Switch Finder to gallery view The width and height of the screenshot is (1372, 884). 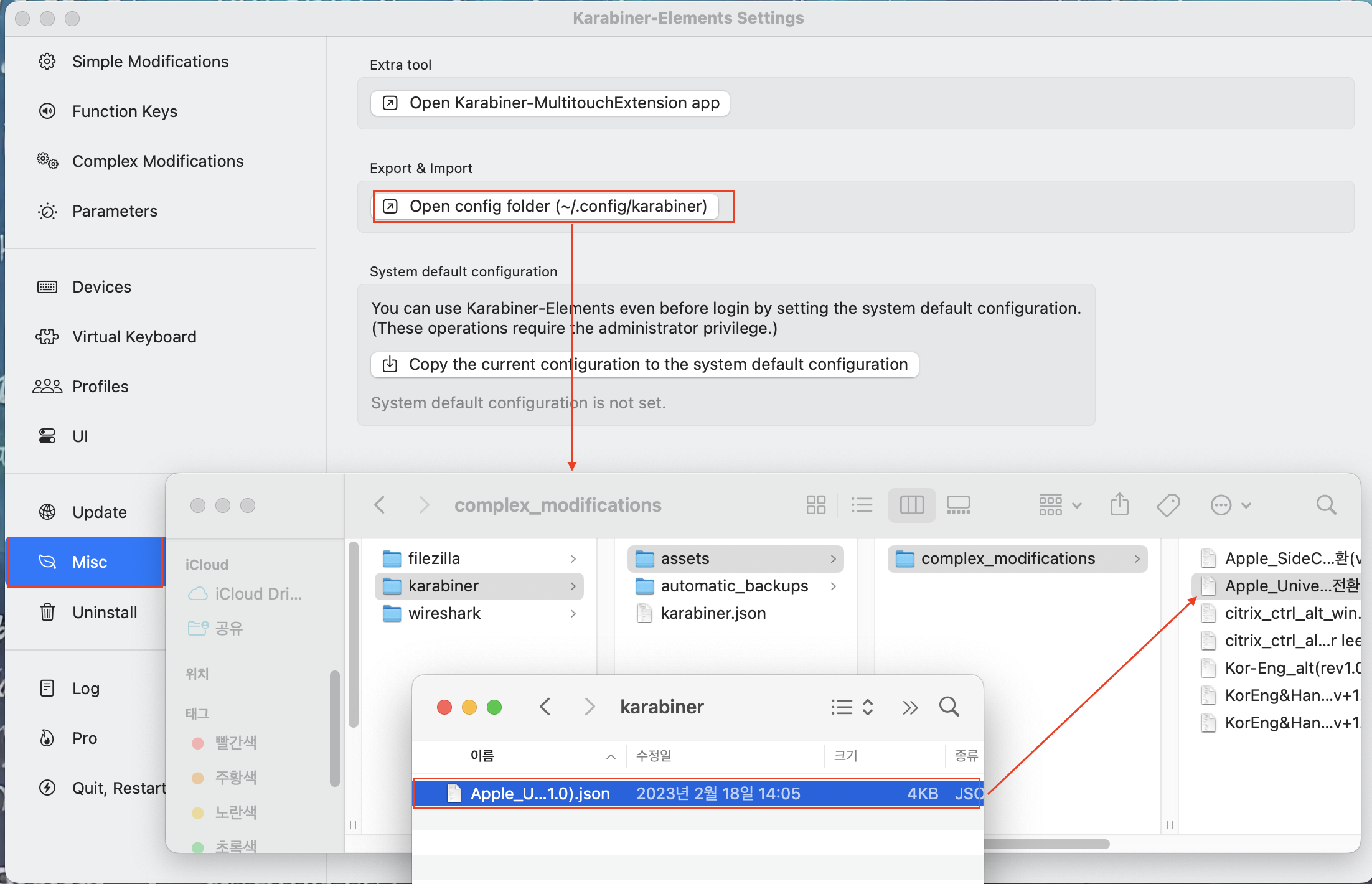tap(958, 505)
